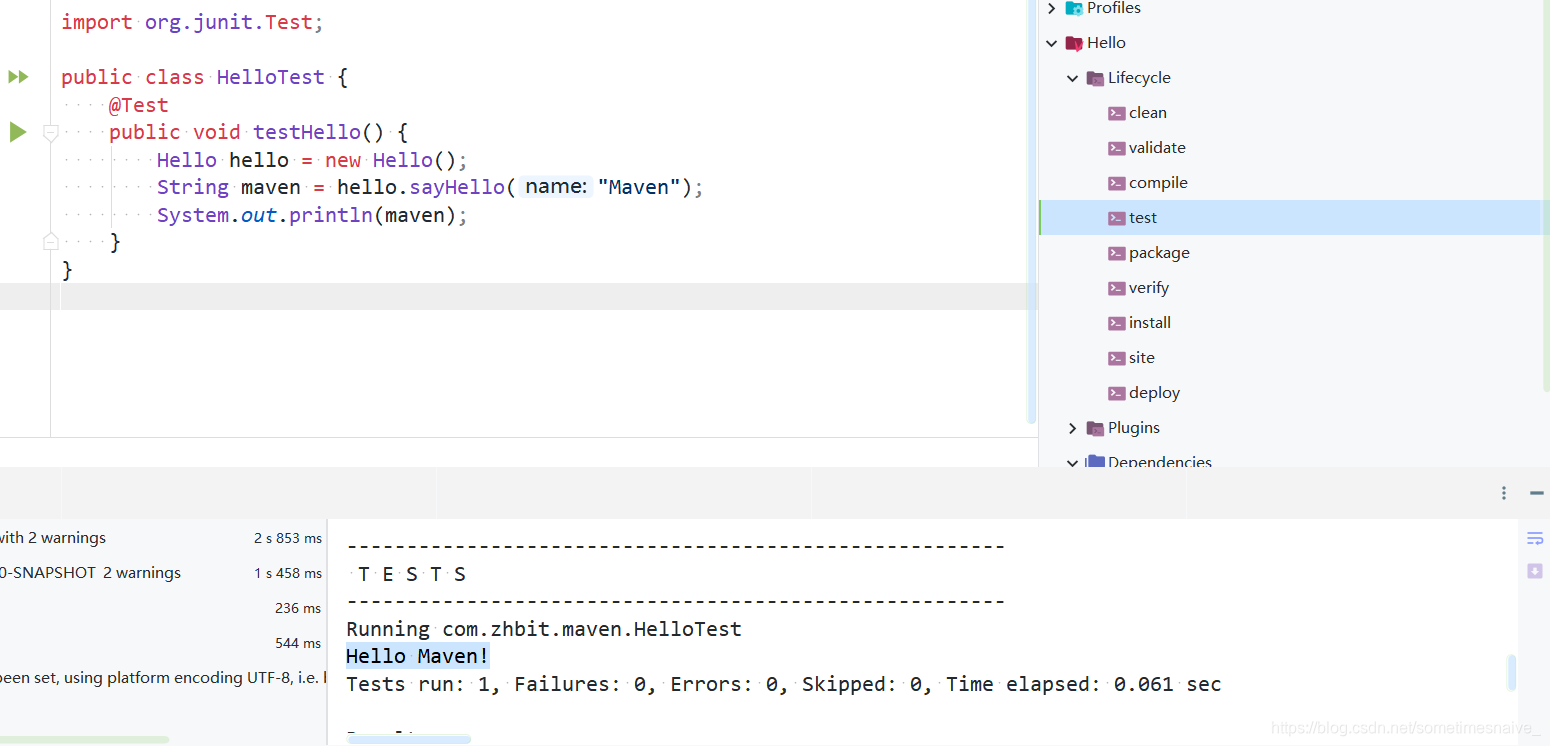The height and width of the screenshot is (746, 1550).
Task: Click the console vertical scrollbar
Action: pyautogui.click(x=1511, y=672)
